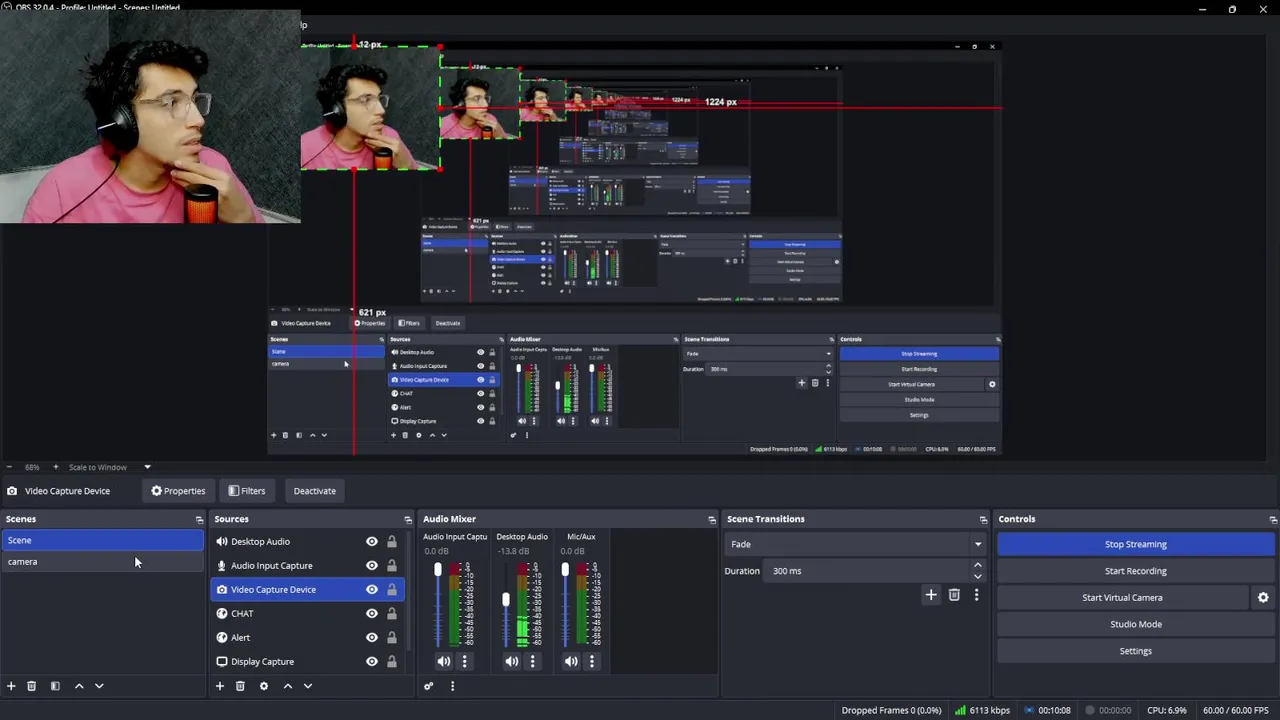Pop out the Scene Transitions dock
The width and height of the screenshot is (1280, 720).
click(x=983, y=520)
